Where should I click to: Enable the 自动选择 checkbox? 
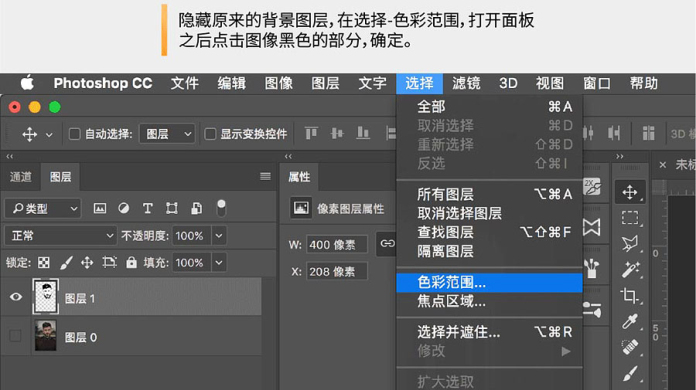[75, 134]
